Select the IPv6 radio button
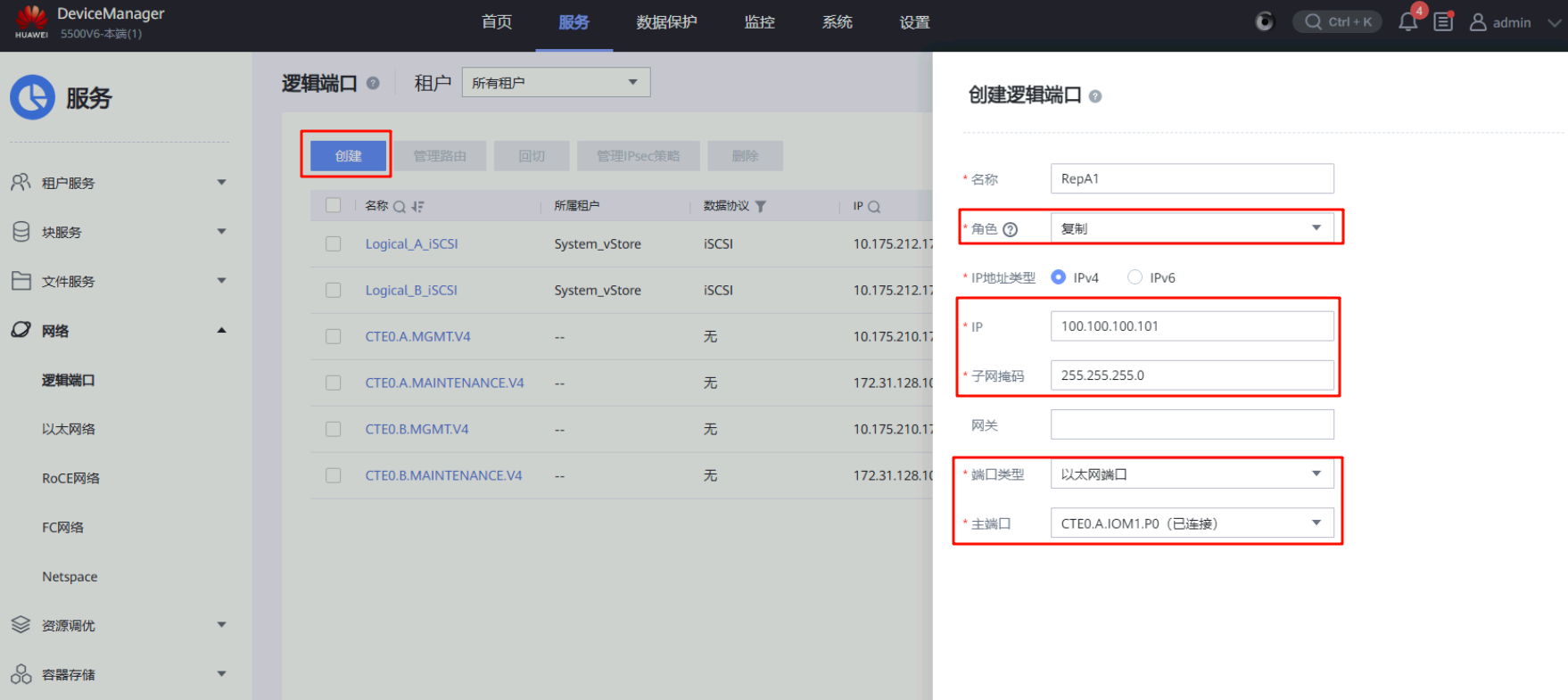Image resolution: width=1568 pixels, height=700 pixels. click(x=1135, y=277)
